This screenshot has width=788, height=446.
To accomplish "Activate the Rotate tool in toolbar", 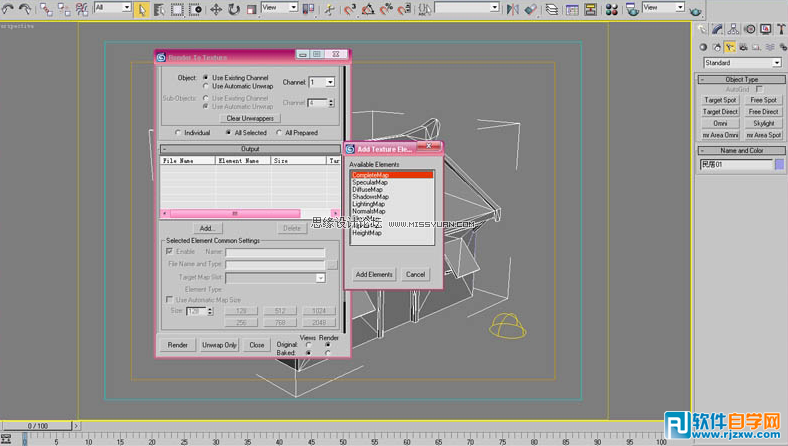I will 233,9.
